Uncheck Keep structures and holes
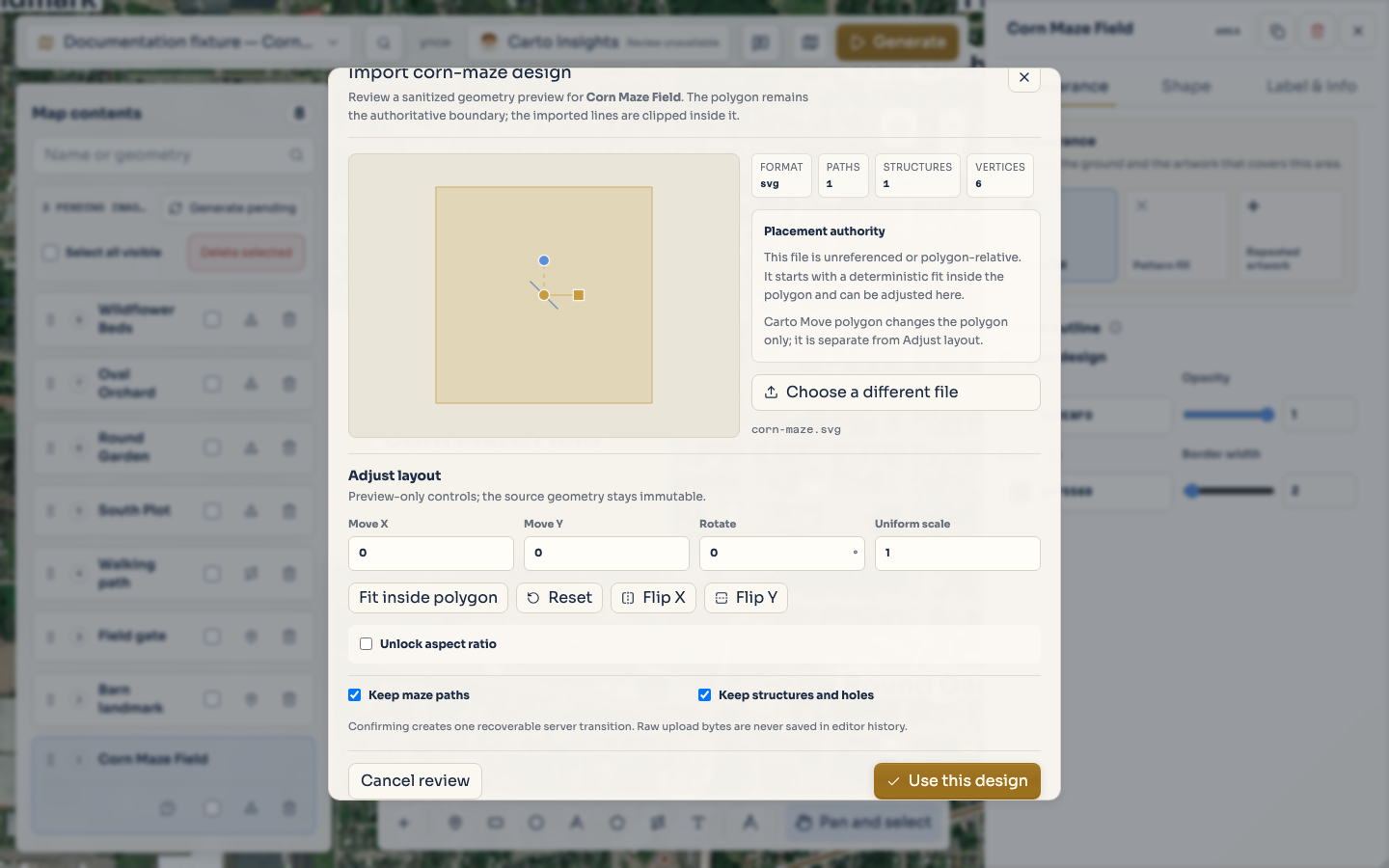The image size is (1389, 868). [x=705, y=695]
